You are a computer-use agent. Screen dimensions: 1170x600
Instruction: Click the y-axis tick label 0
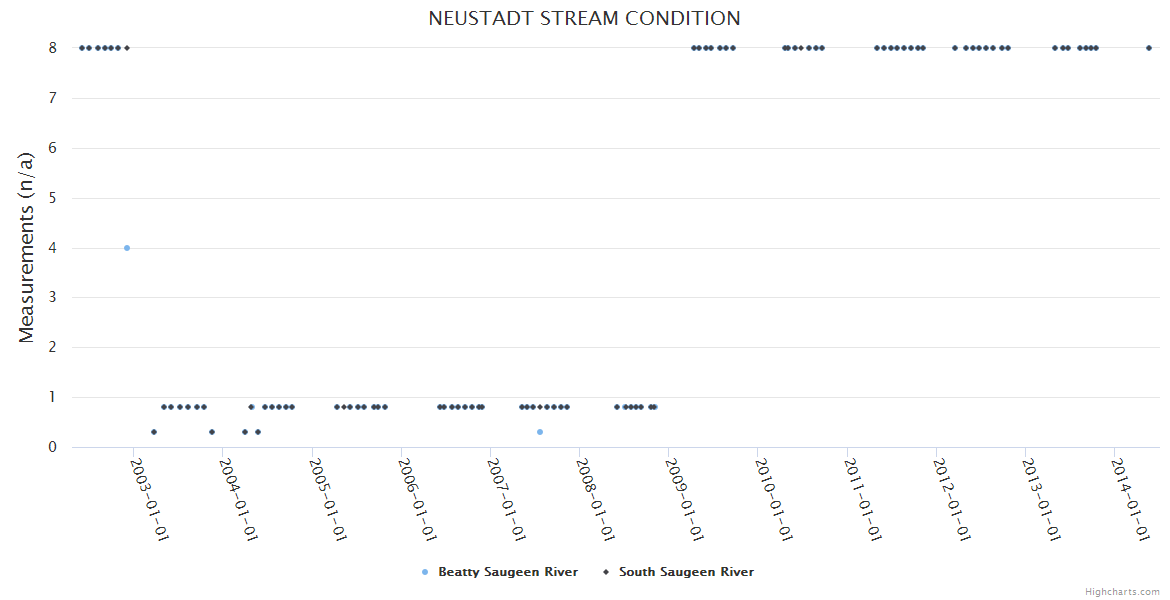point(52,447)
